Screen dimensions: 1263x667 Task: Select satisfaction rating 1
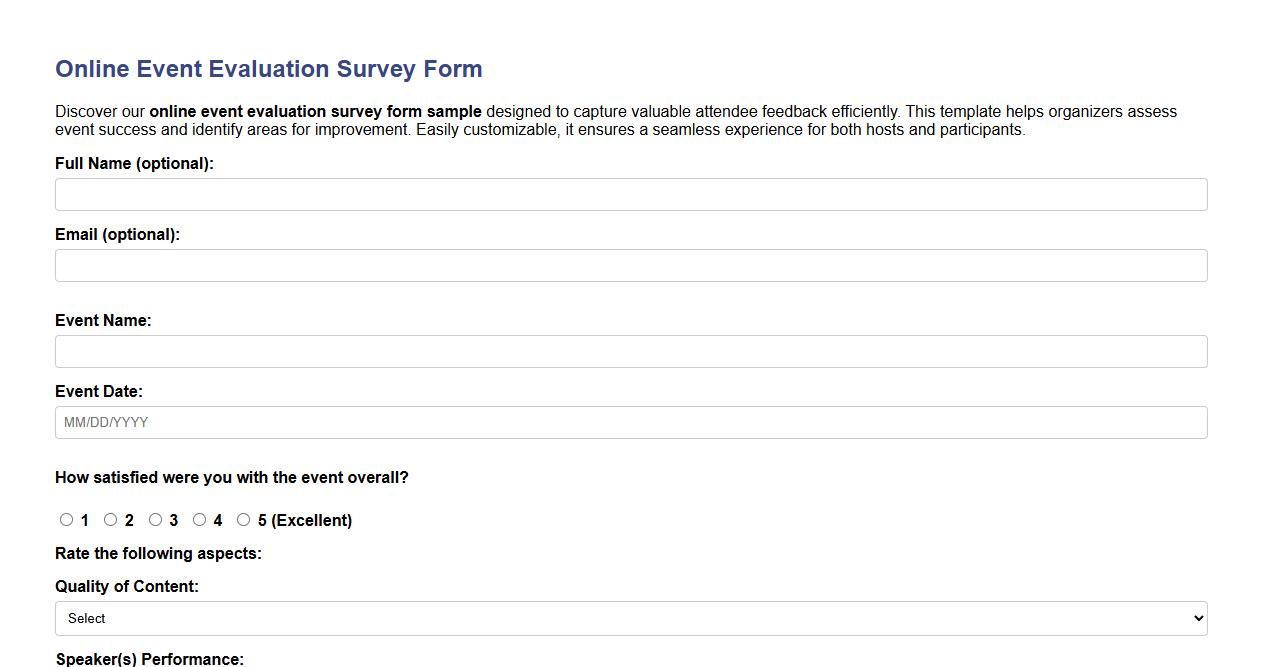click(67, 519)
